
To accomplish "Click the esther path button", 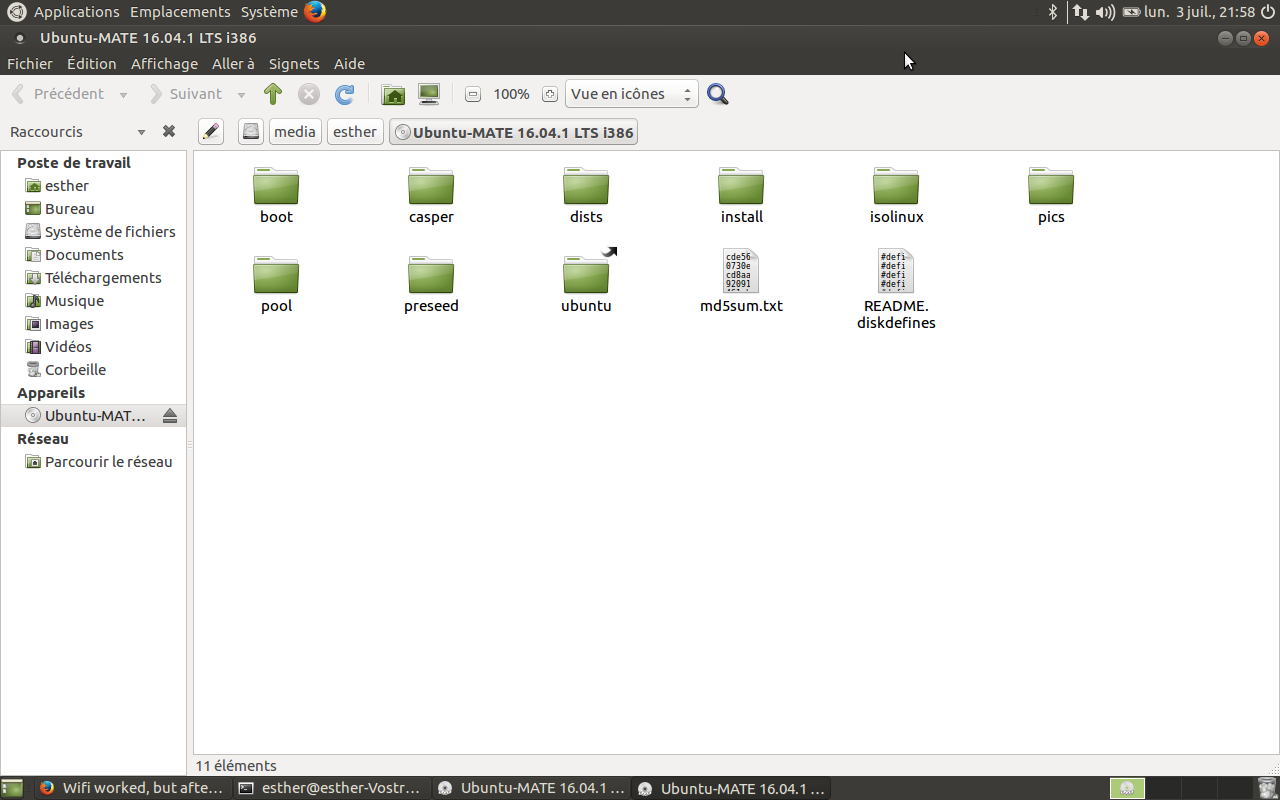I will point(355,131).
